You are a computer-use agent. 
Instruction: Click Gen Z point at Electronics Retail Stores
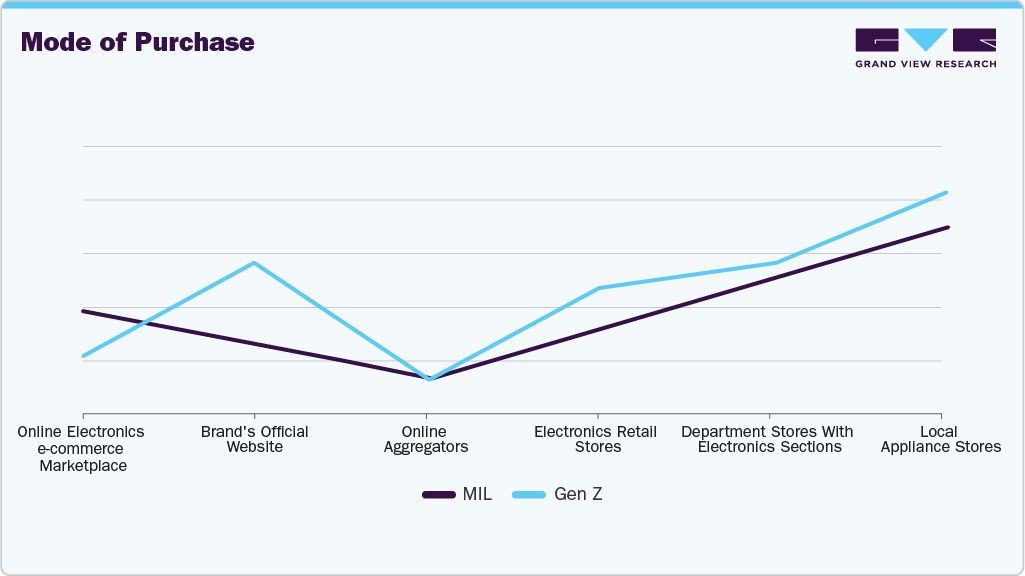click(598, 288)
